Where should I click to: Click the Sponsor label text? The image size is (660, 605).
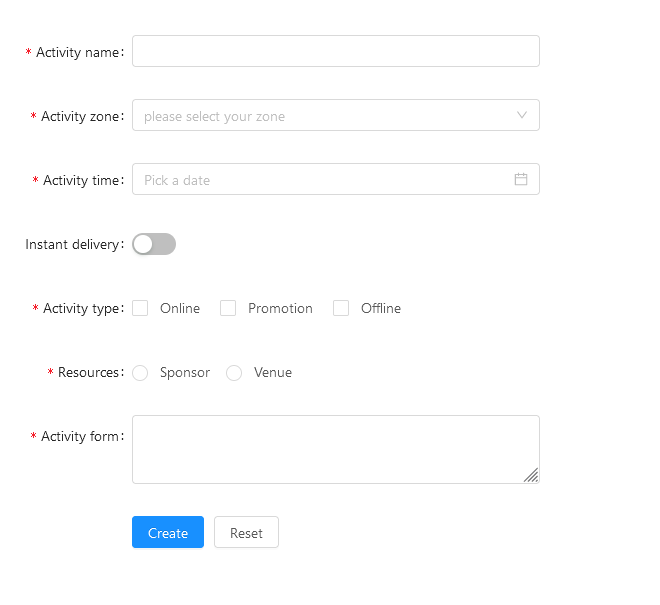(185, 373)
